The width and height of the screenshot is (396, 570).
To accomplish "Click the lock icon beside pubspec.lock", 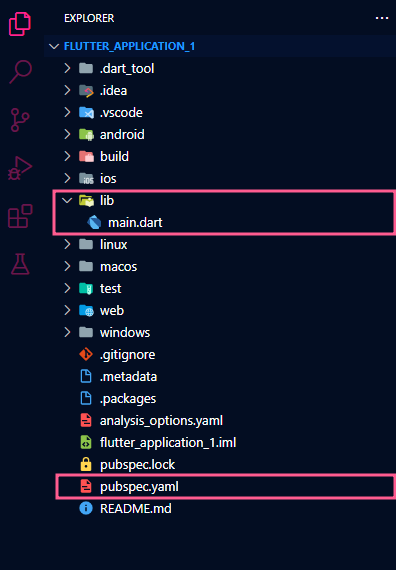I will click(x=86, y=464).
